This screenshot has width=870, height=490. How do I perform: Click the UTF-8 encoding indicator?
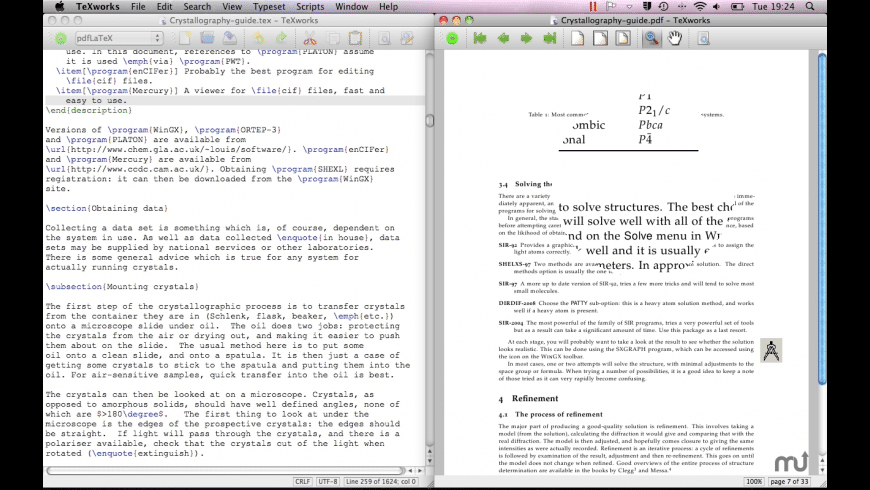click(327, 481)
